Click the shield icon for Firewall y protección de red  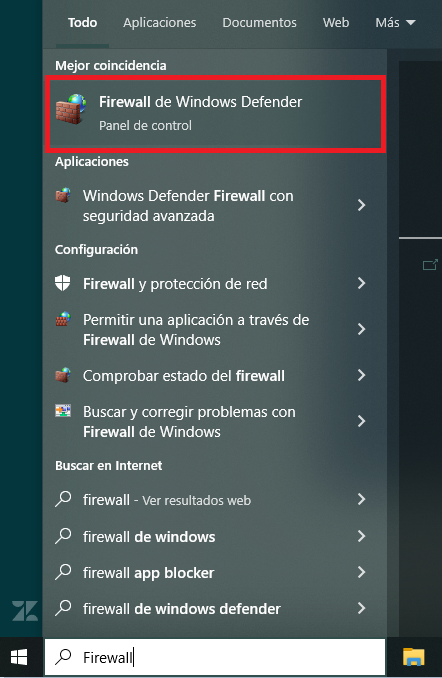(63, 283)
